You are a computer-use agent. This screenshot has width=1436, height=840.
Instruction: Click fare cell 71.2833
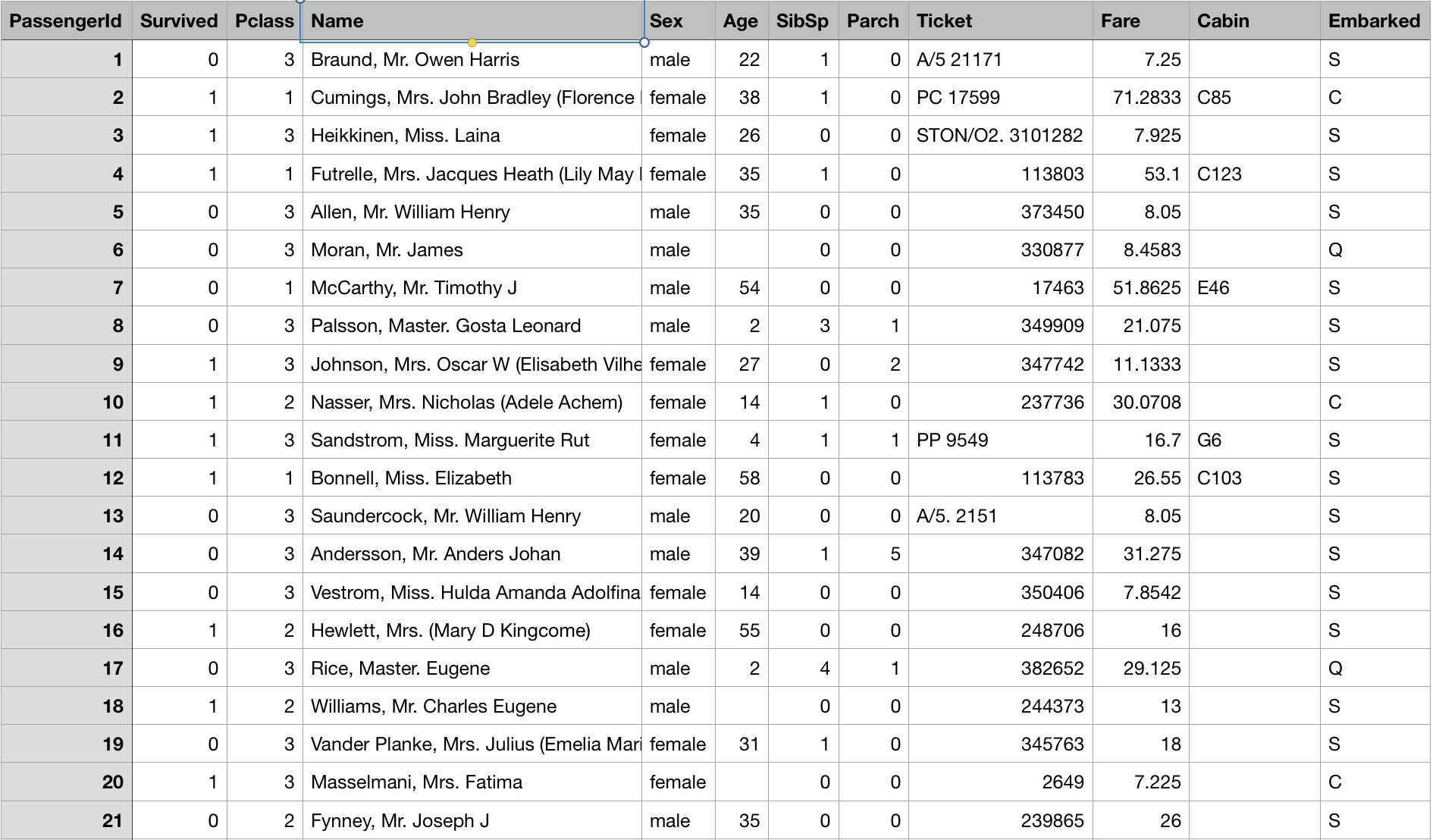coord(1140,97)
